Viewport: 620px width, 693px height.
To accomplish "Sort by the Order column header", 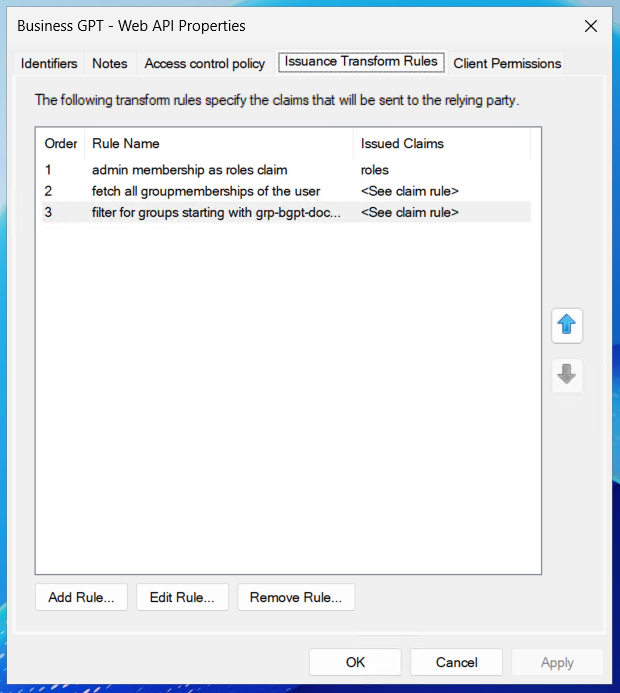I will coord(61,144).
